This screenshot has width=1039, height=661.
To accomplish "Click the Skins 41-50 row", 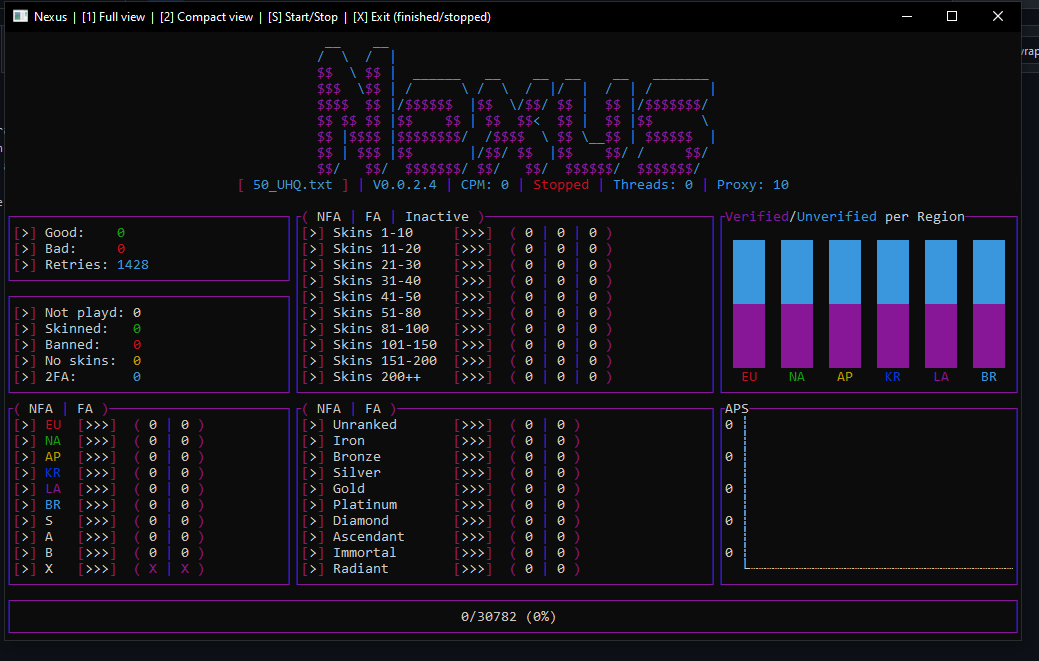I will click(457, 297).
